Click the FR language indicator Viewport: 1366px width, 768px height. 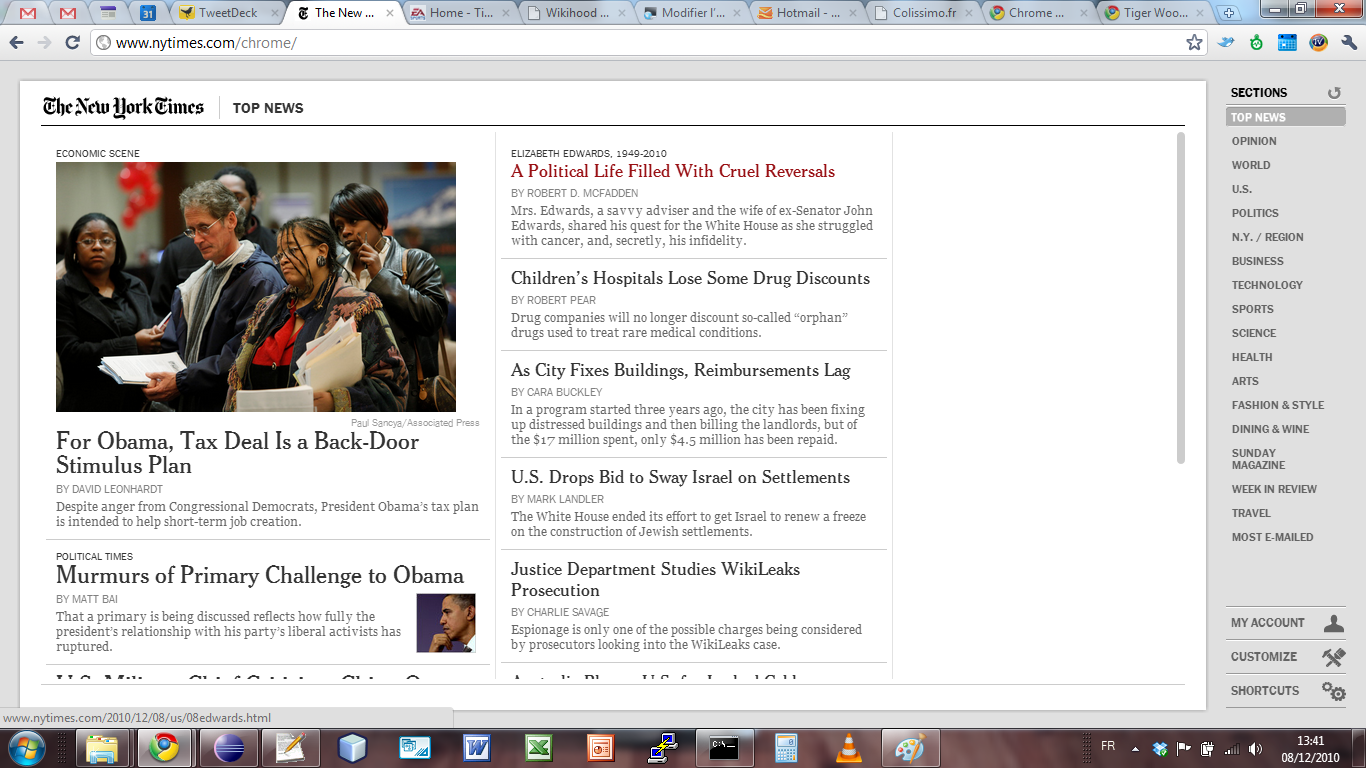pos(1108,746)
